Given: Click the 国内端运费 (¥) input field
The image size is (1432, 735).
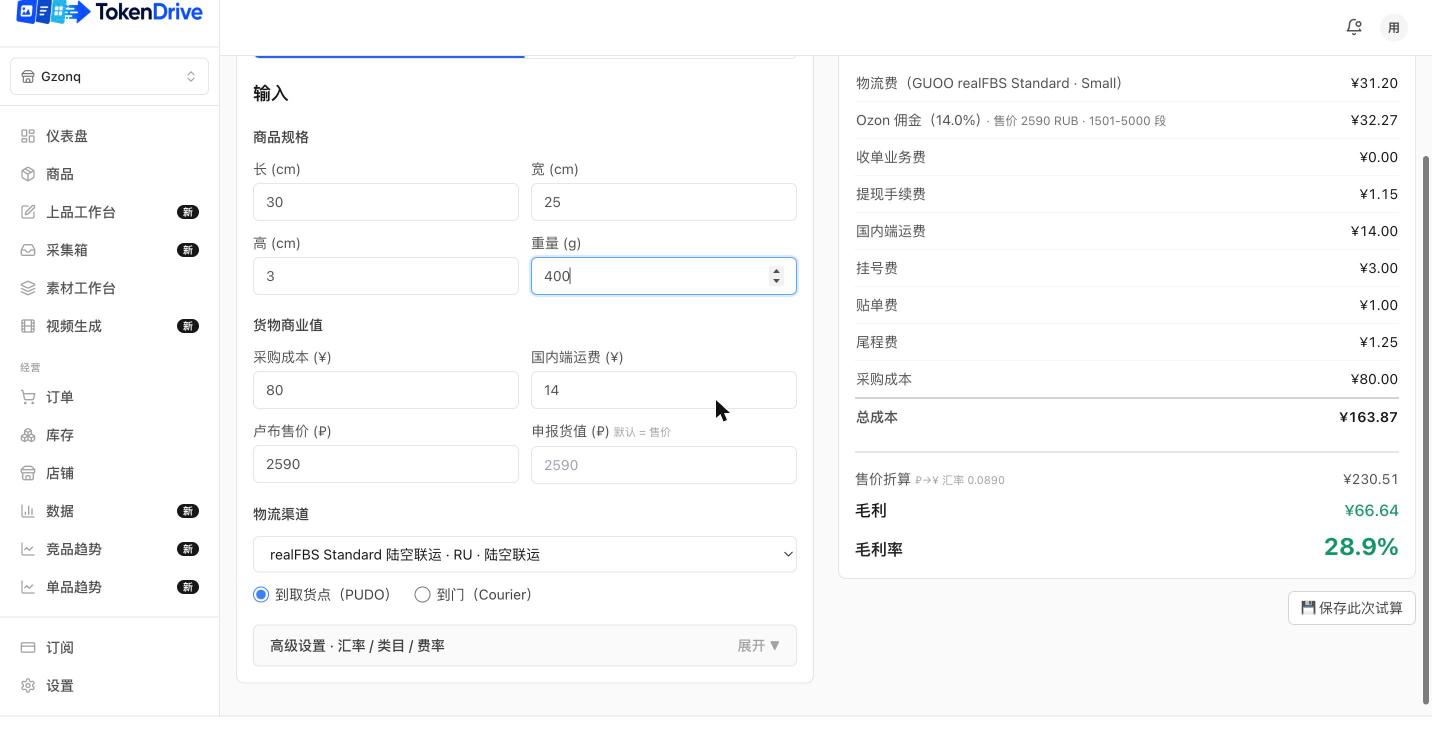Looking at the screenshot, I should (x=664, y=390).
